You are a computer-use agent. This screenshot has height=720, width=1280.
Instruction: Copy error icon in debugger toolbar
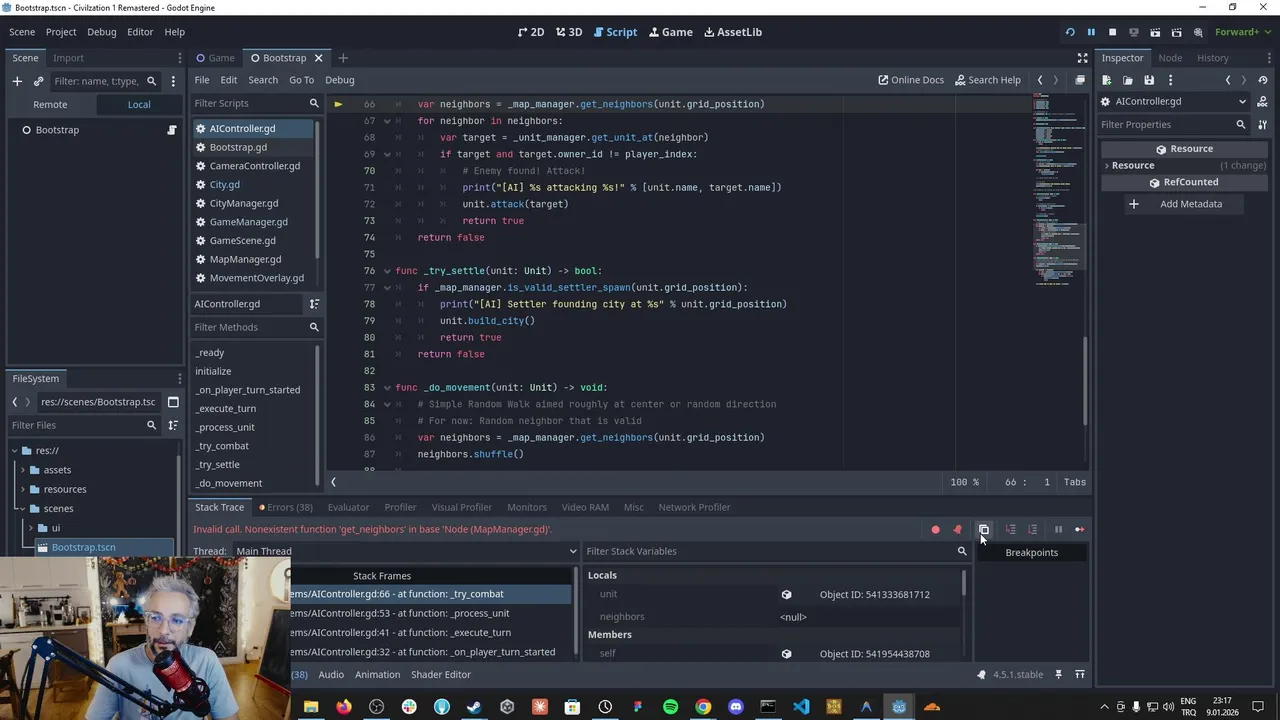point(984,530)
